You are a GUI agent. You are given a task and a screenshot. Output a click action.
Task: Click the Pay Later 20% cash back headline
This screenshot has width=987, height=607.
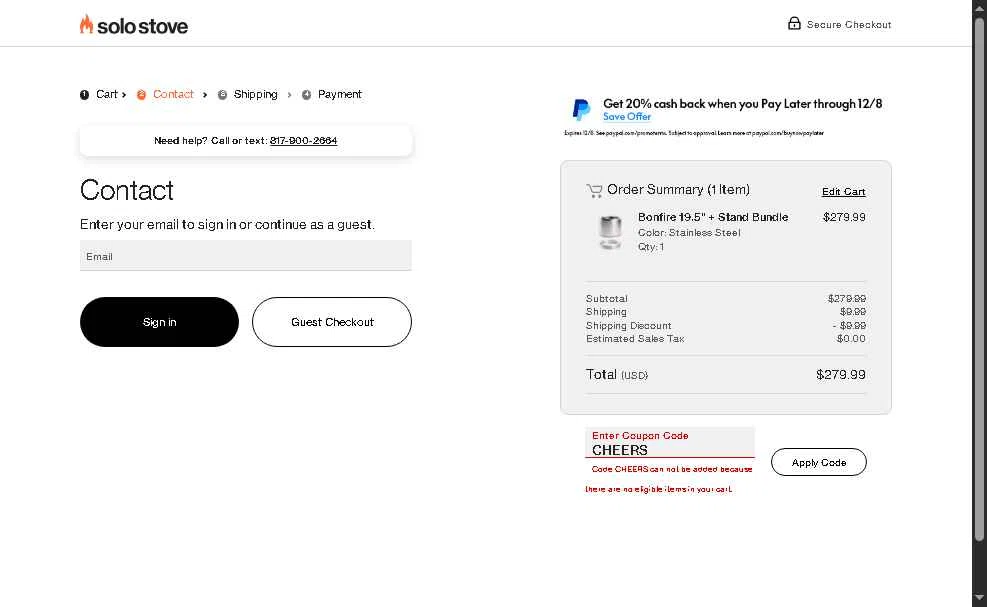743,104
